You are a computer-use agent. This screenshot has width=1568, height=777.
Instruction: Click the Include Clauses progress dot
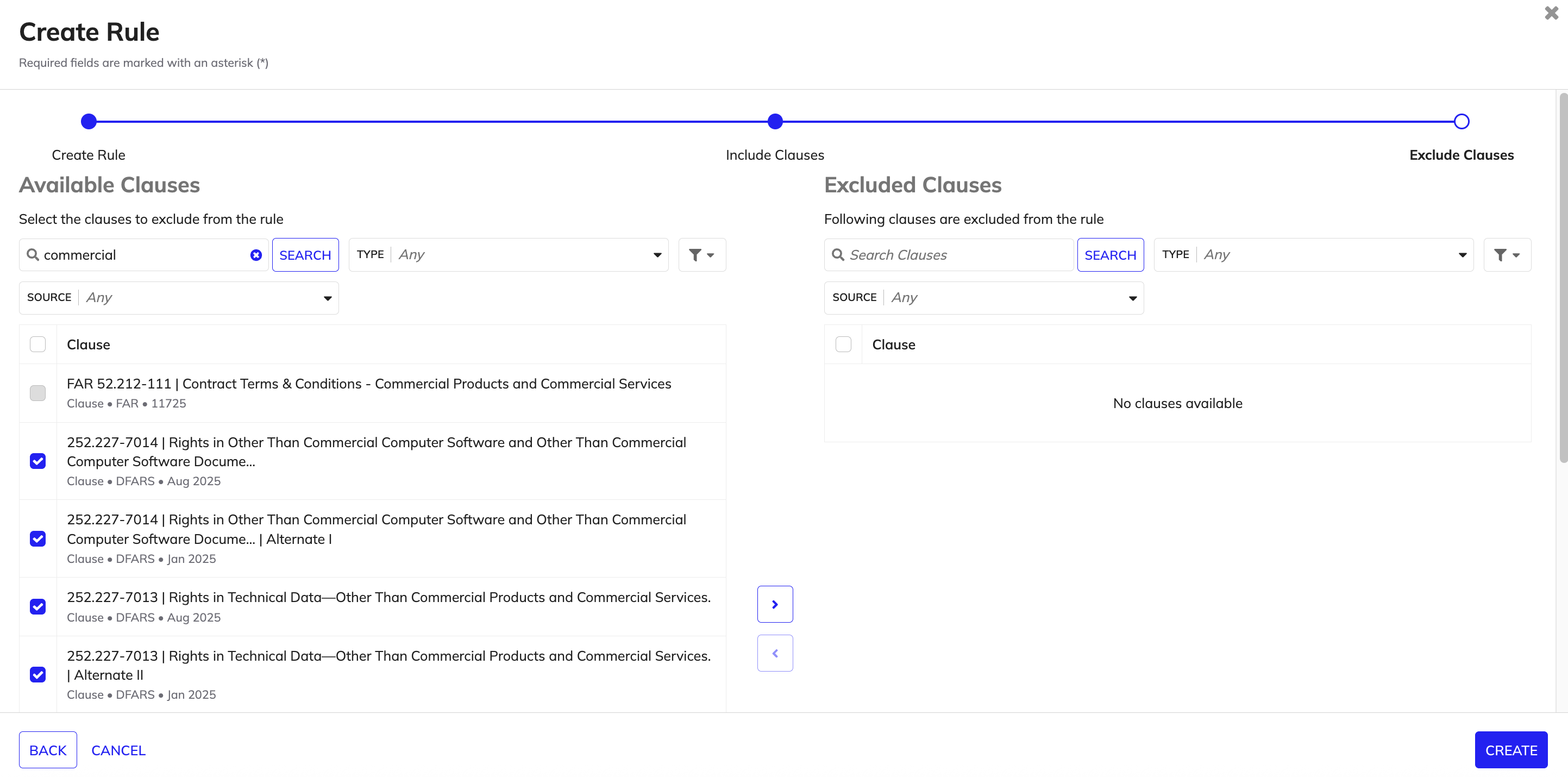(x=775, y=122)
